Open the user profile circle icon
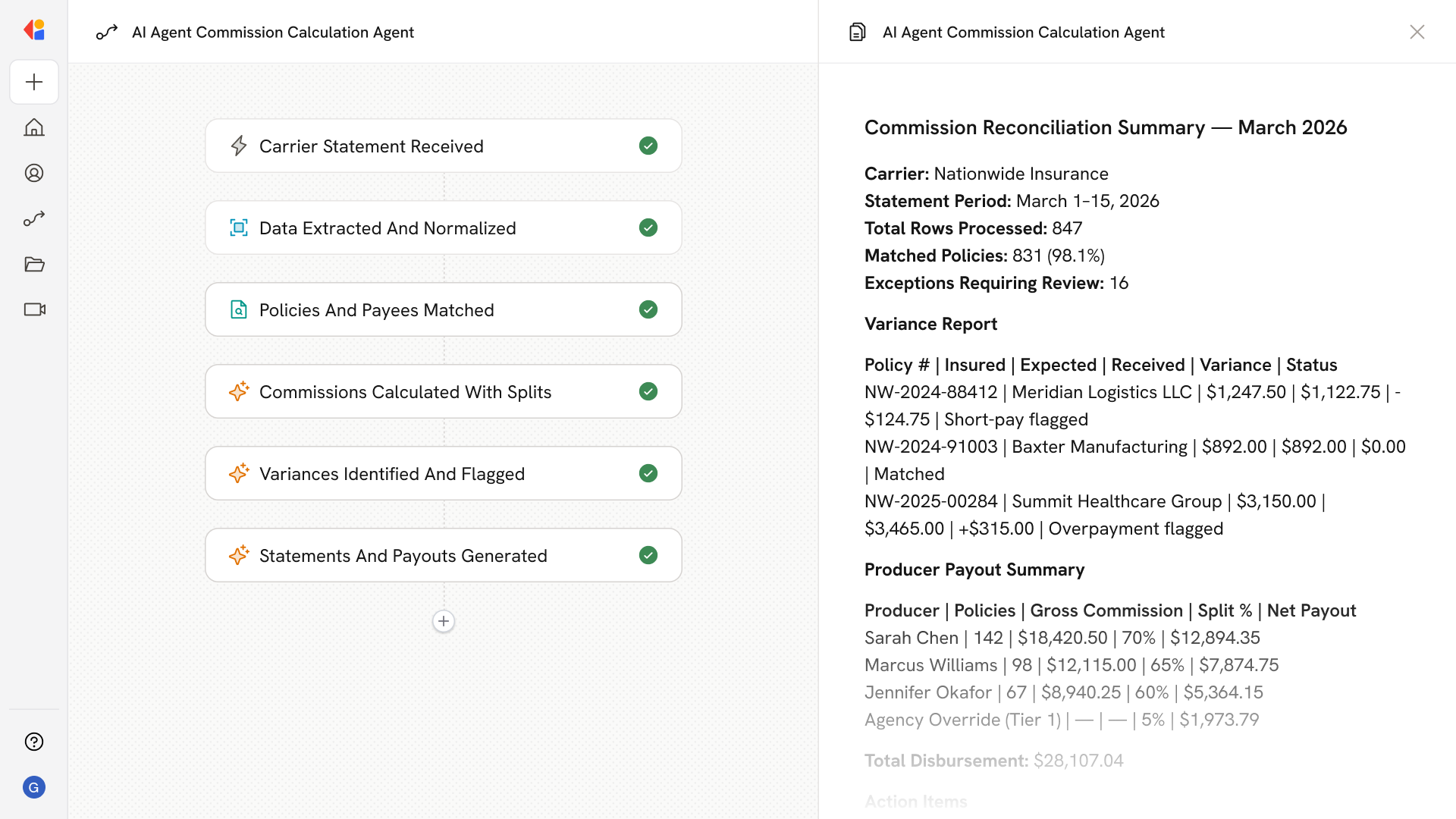 point(34,173)
